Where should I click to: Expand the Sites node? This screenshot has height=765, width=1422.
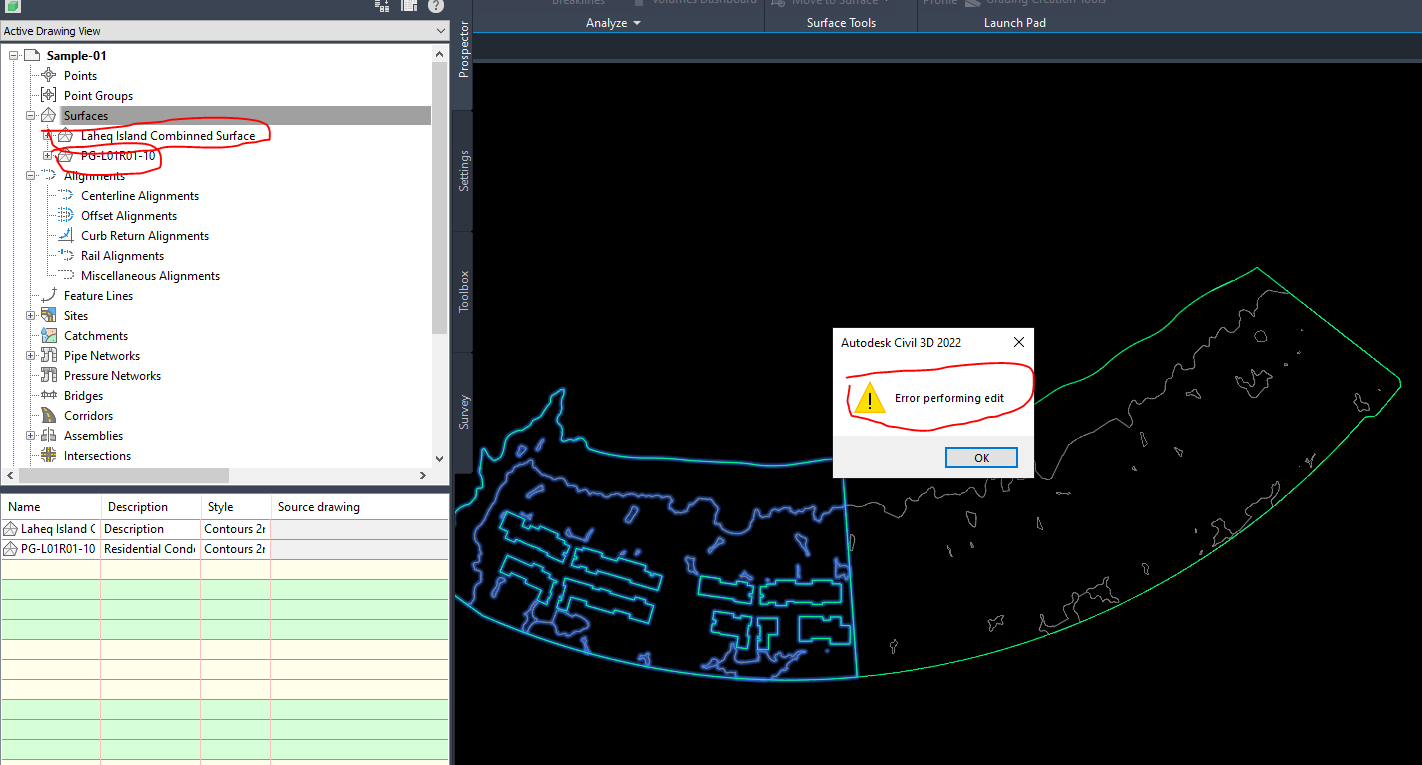(29, 315)
